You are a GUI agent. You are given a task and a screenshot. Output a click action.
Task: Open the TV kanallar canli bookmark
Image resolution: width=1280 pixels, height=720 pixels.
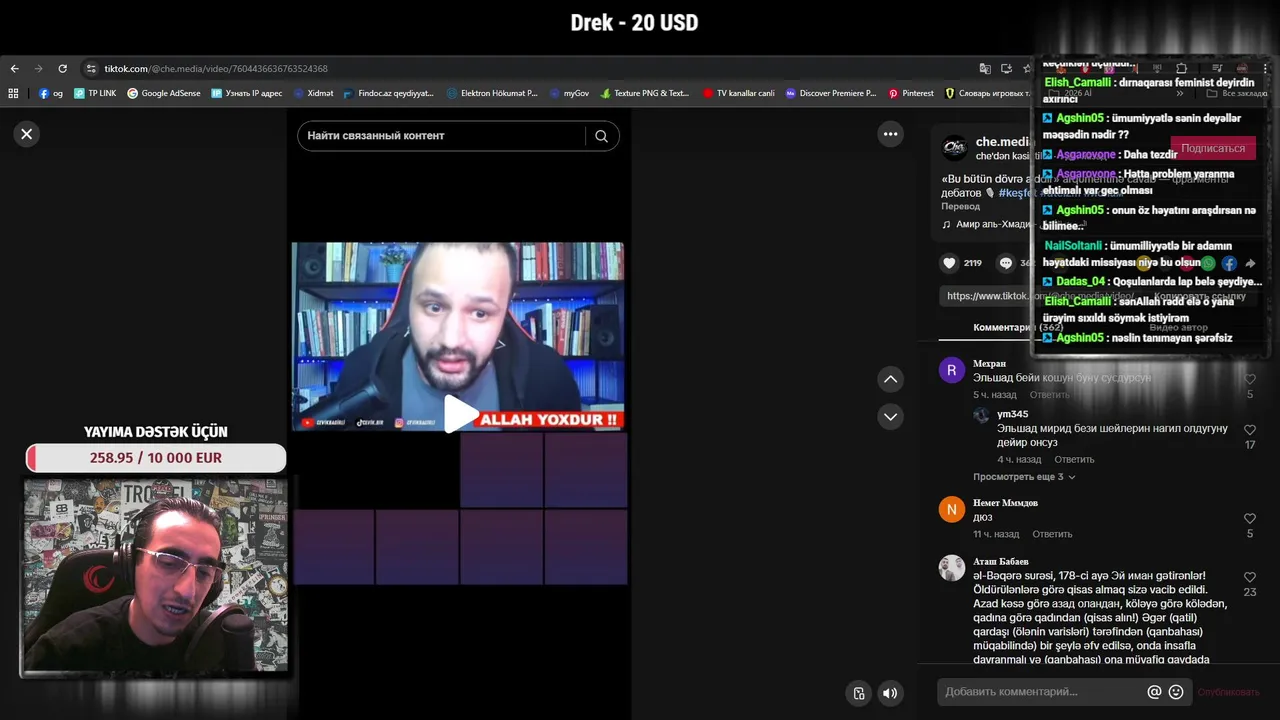pos(739,93)
